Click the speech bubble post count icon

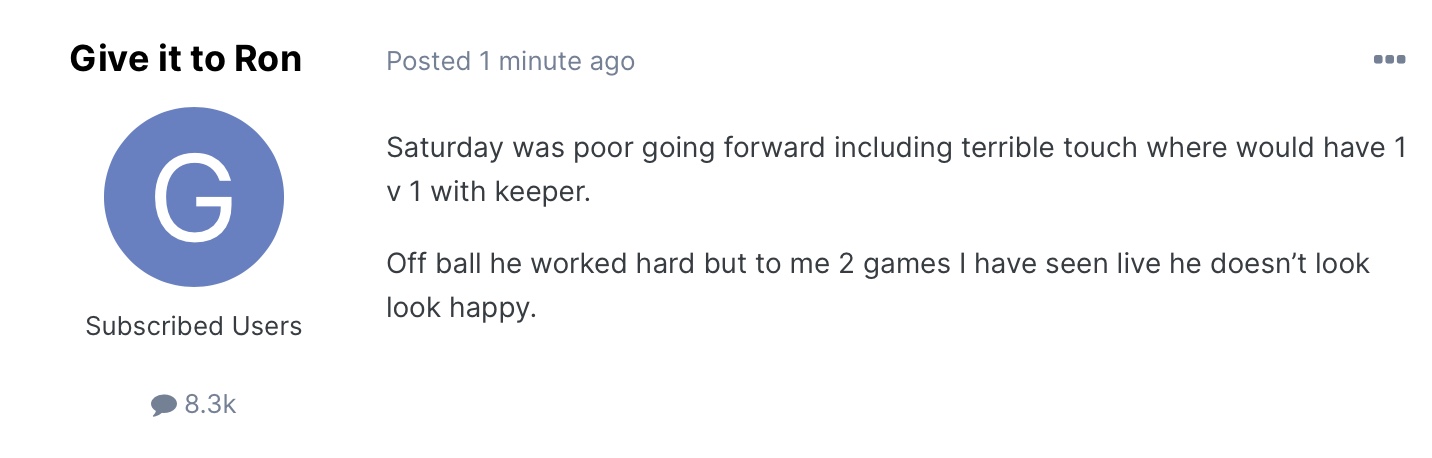163,405
